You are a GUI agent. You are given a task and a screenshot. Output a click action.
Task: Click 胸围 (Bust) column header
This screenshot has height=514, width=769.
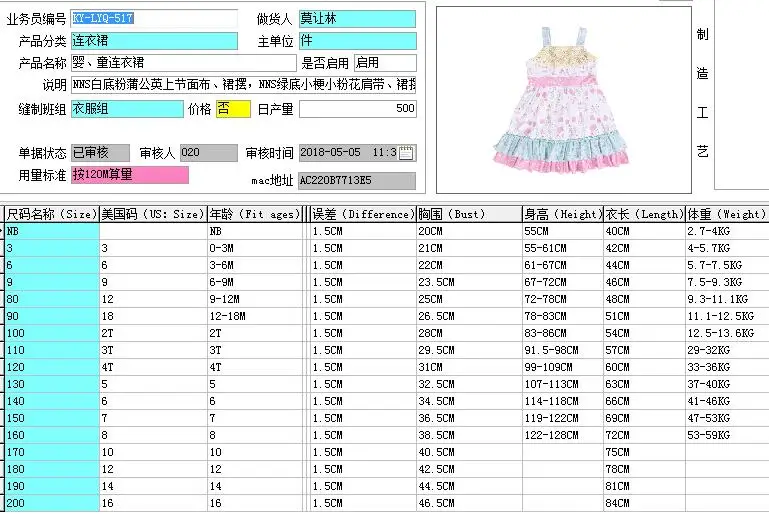coord(469,214)
